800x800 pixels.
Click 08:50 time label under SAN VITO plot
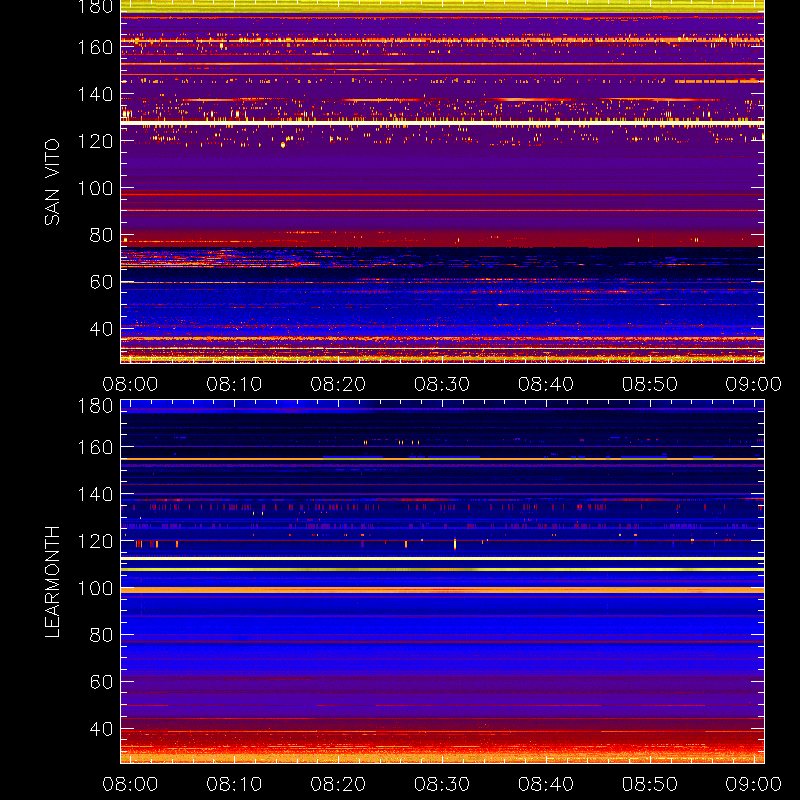(649, 384)
